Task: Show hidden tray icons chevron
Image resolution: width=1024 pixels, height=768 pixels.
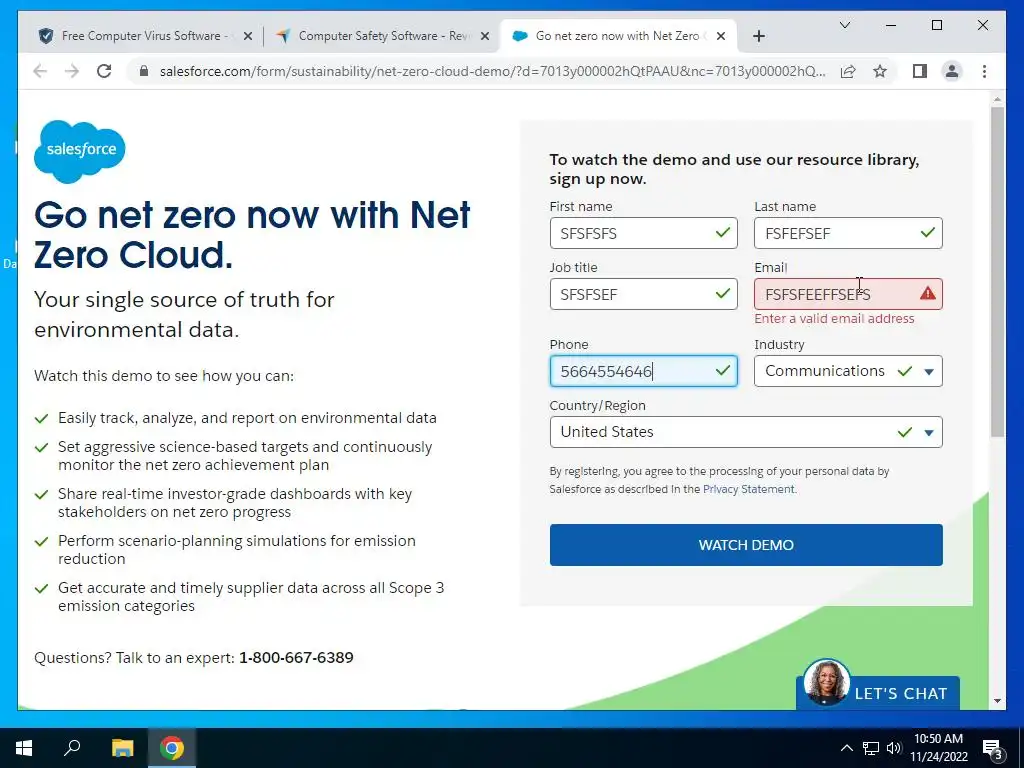Action: [846, 748]
